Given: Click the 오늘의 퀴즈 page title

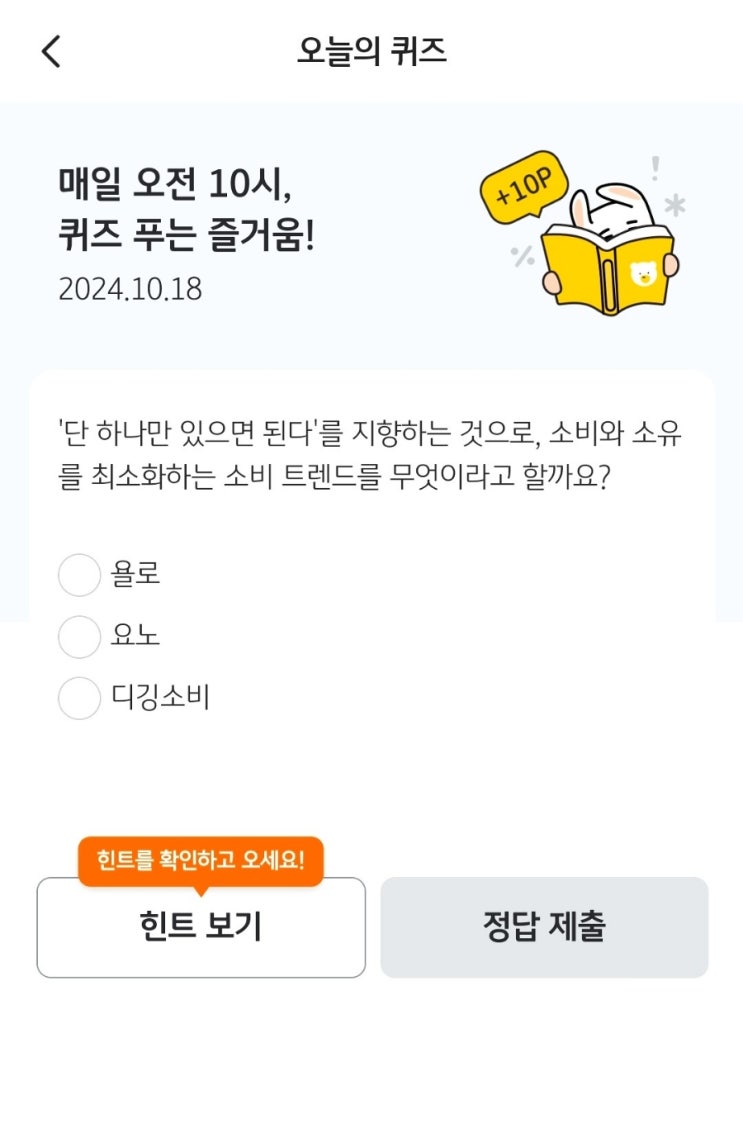Looking at the screenshot, I should point(371,51).
